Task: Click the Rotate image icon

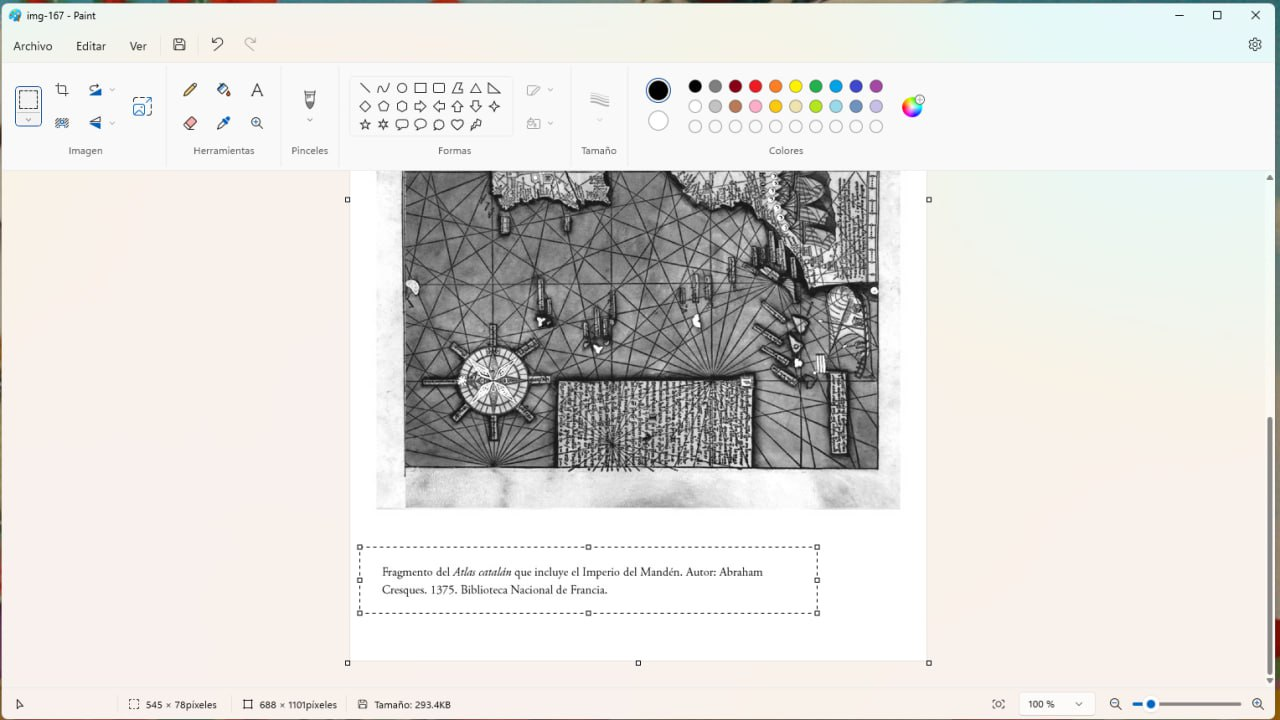Action: click(x=95, y=90)
